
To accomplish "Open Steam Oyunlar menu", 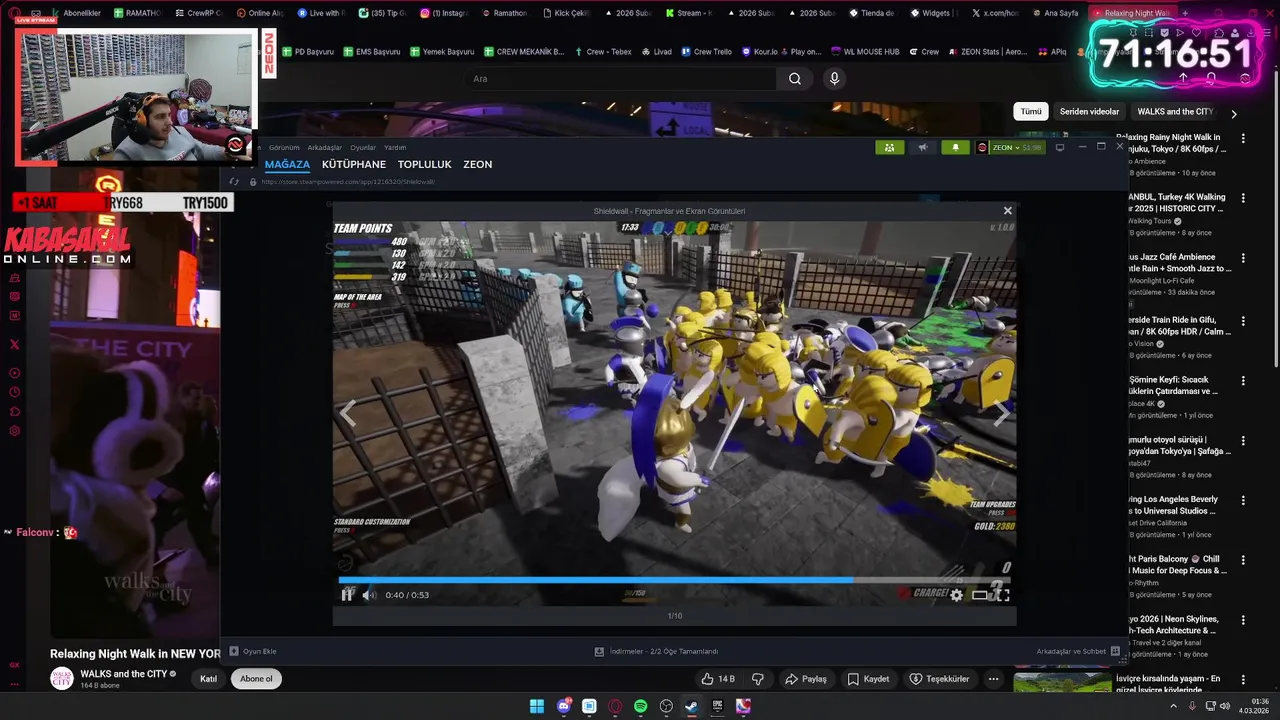I will coord(363,147).
